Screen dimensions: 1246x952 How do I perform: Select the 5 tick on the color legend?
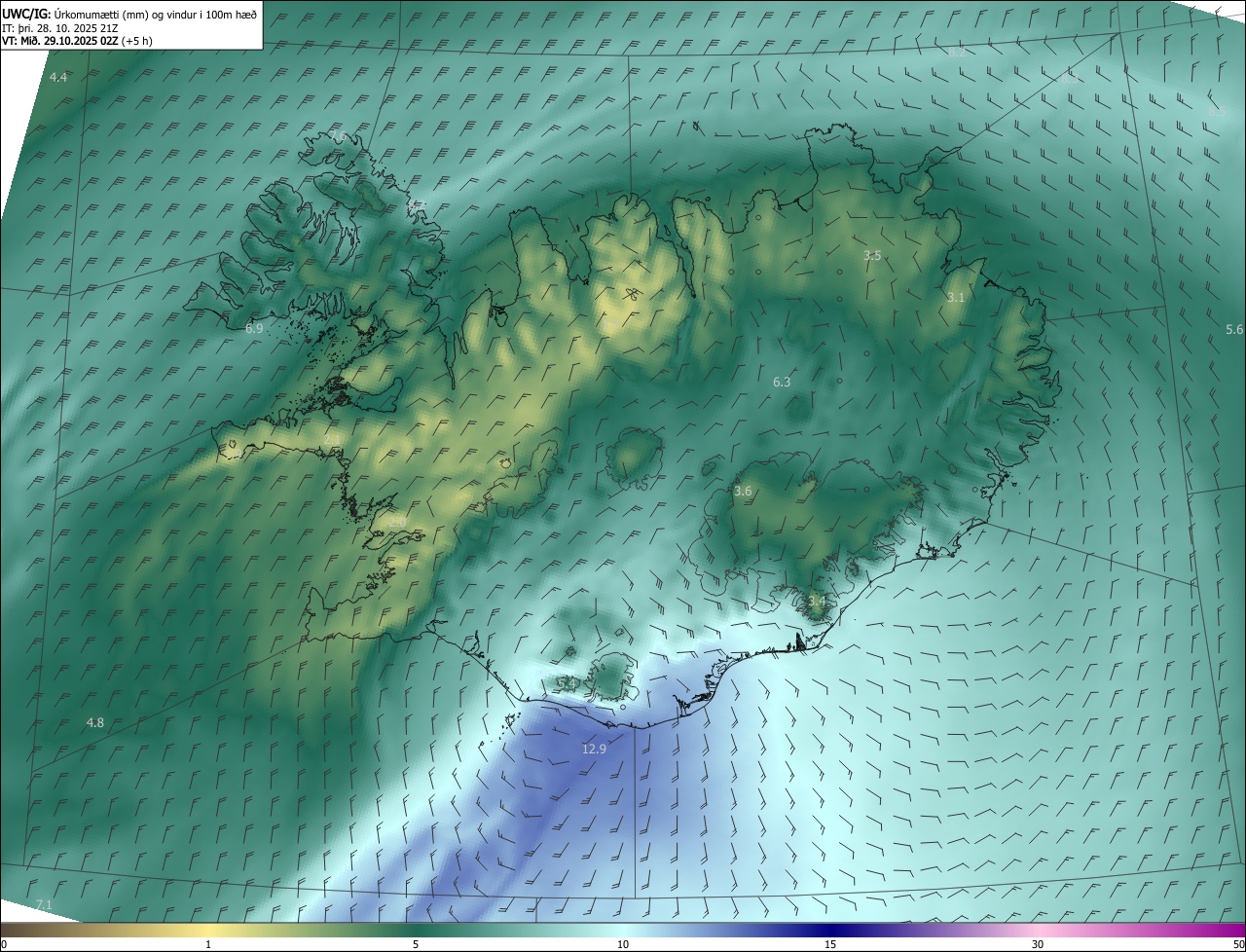[x=416, y=944]
